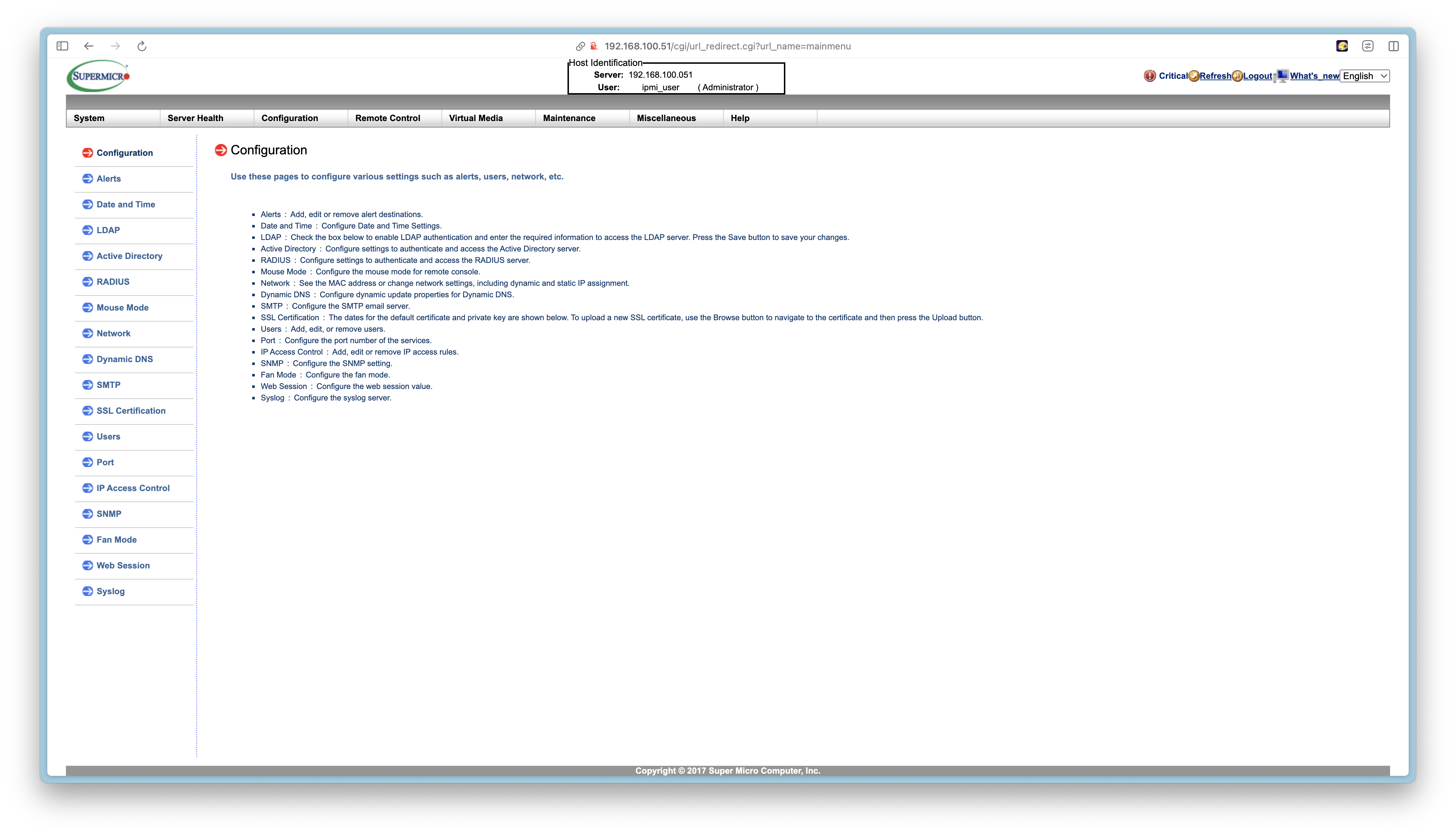Click the Logout link
The image size is (1456, 836).
coord(1258,76)
